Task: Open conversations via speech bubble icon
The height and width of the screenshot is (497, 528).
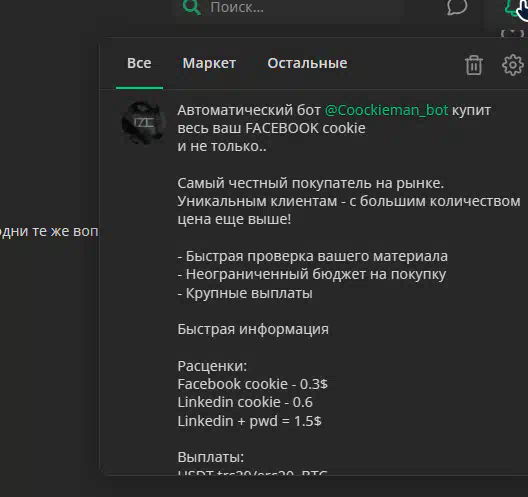Action: (457, 7)
